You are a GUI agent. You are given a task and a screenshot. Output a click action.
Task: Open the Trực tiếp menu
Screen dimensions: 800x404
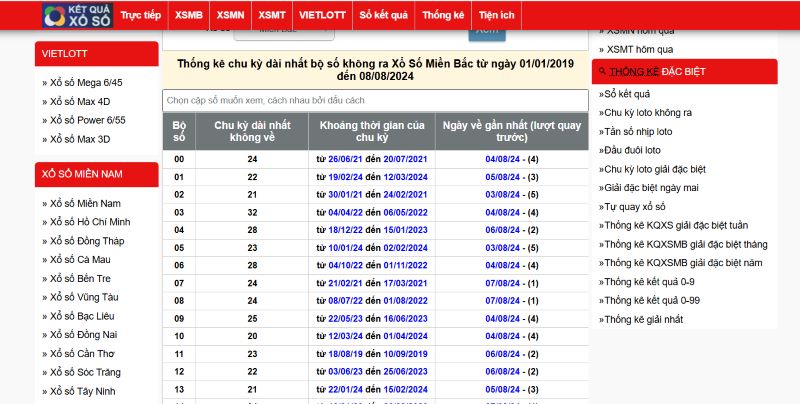(140, 16)
